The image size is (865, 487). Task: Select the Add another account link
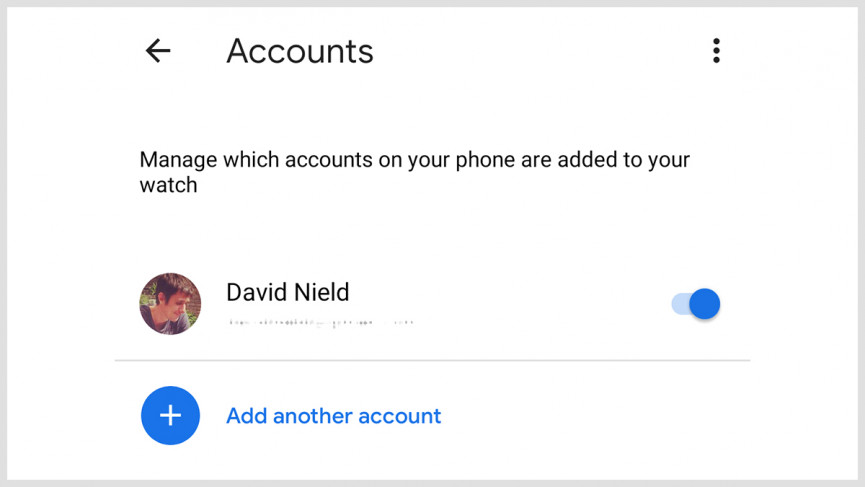(333, 416)
